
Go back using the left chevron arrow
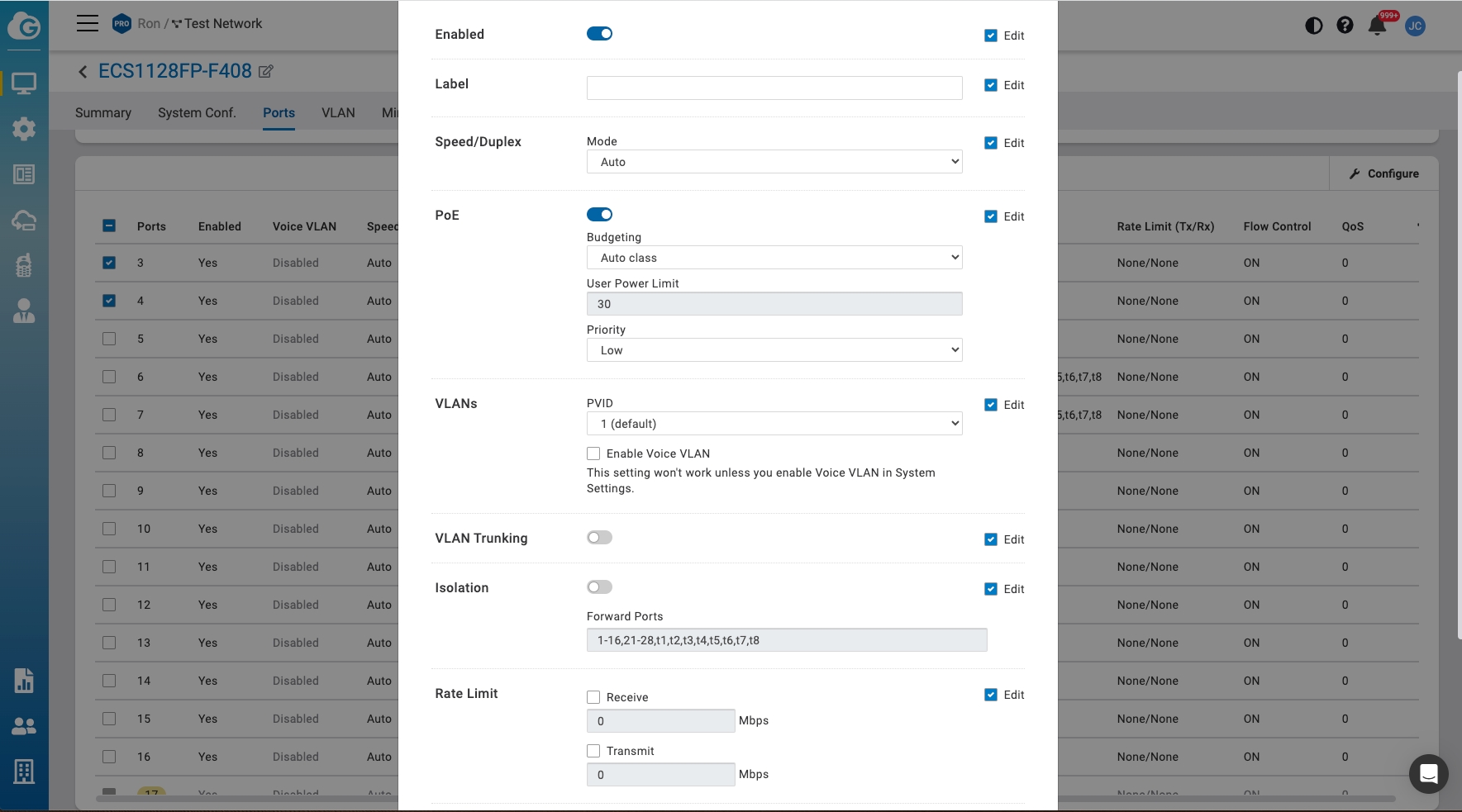coord(83,72)
